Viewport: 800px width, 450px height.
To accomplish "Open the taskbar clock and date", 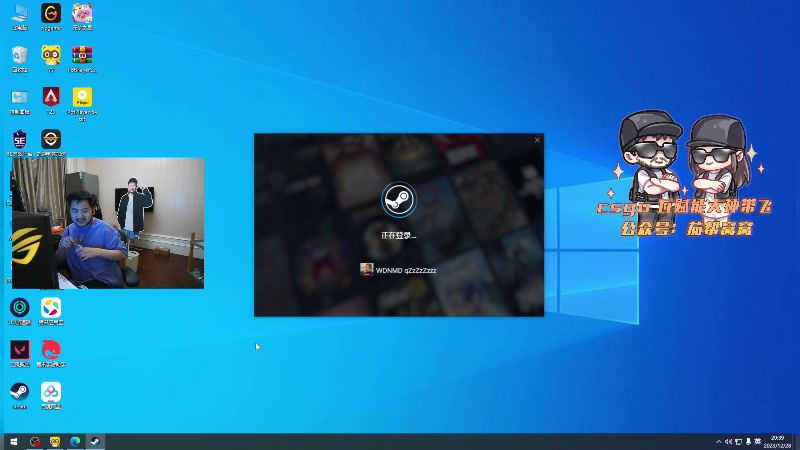I will coord(778,442).
